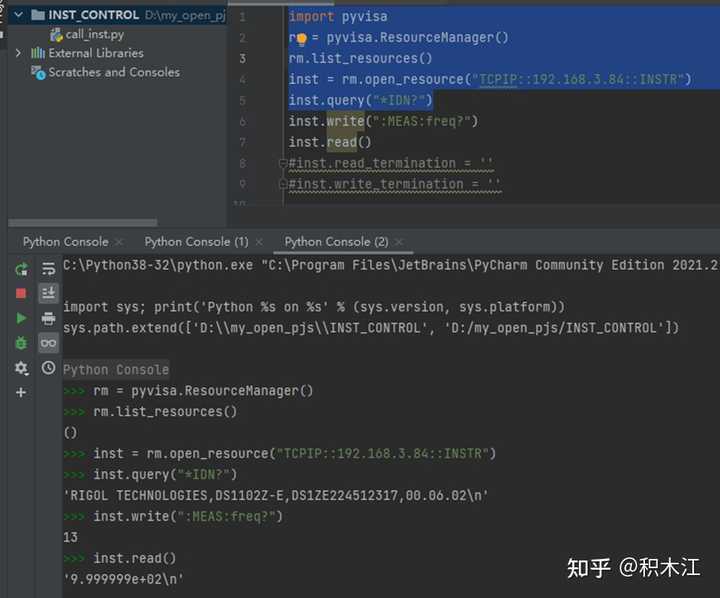
Task: Expand the External Libraries node
Action: [19, 53]
